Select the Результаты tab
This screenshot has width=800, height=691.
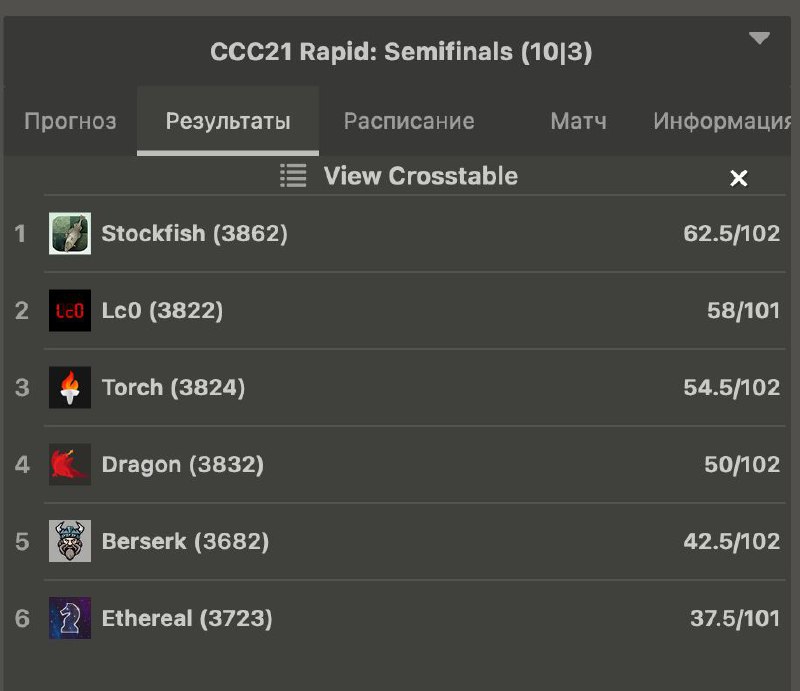[228, 121]
